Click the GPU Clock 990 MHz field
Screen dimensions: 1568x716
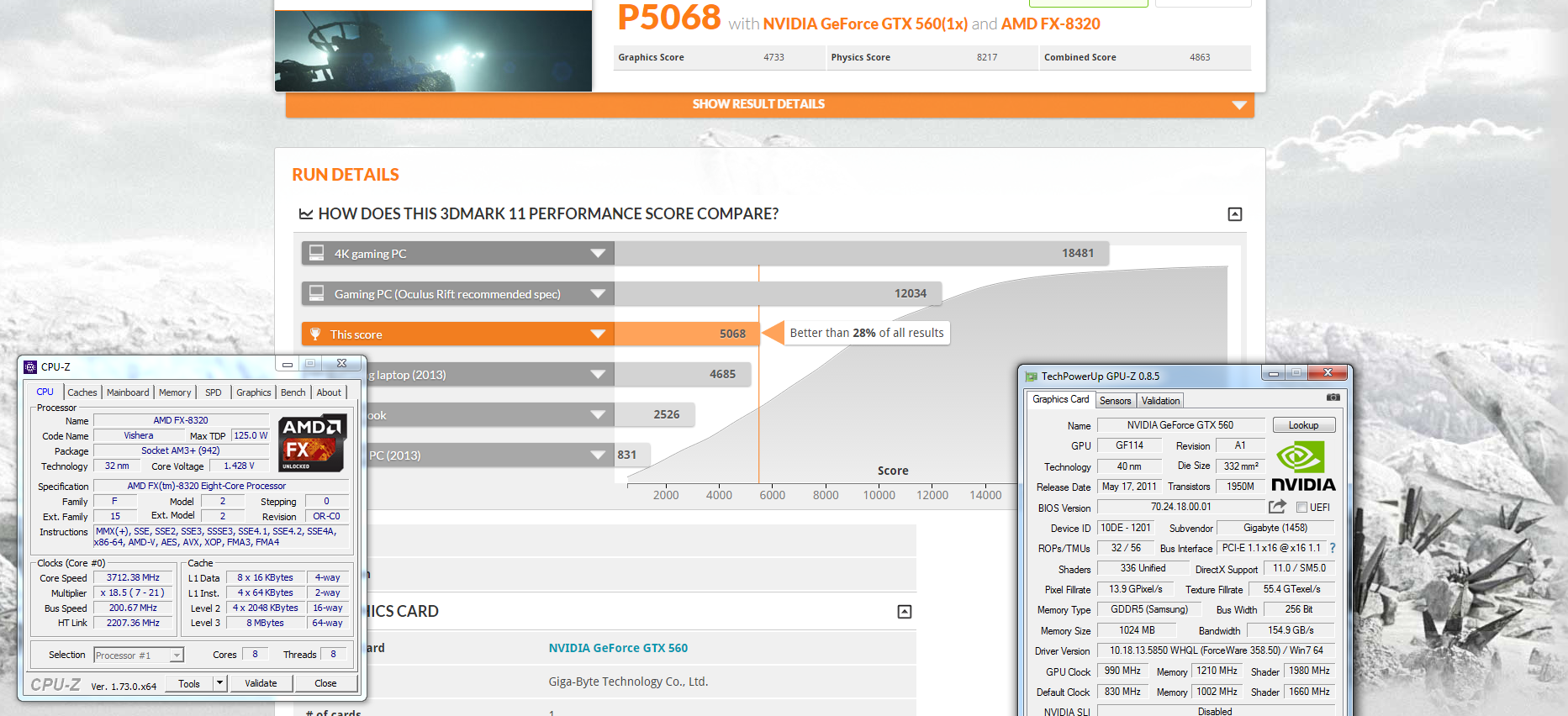click(1122, 671)
